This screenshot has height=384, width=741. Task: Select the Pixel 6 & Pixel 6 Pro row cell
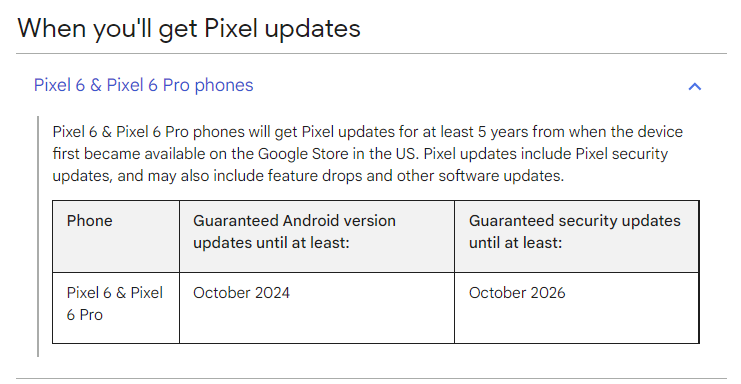point(116,308)
